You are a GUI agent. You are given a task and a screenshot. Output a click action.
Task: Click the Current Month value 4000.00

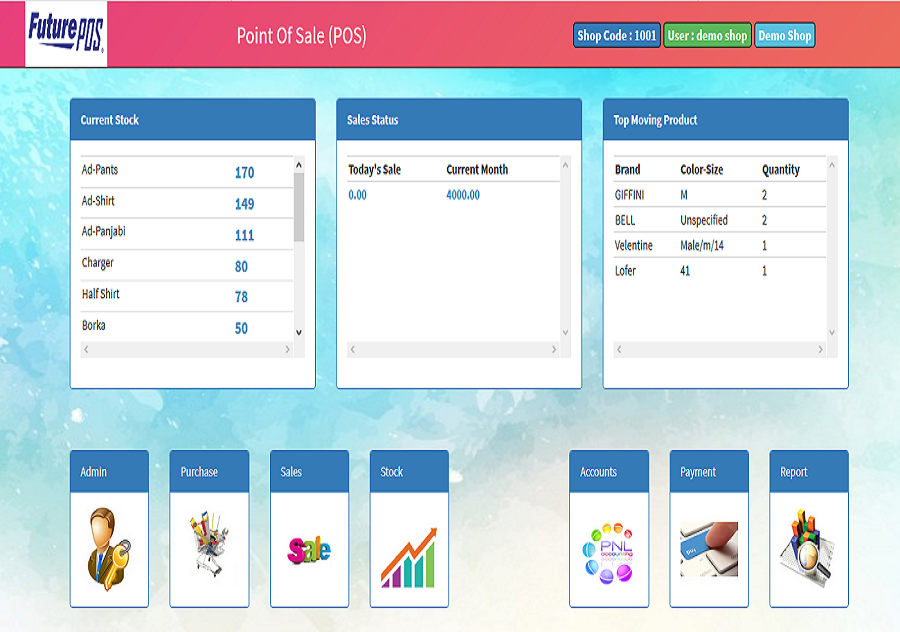tap(462, 195)
